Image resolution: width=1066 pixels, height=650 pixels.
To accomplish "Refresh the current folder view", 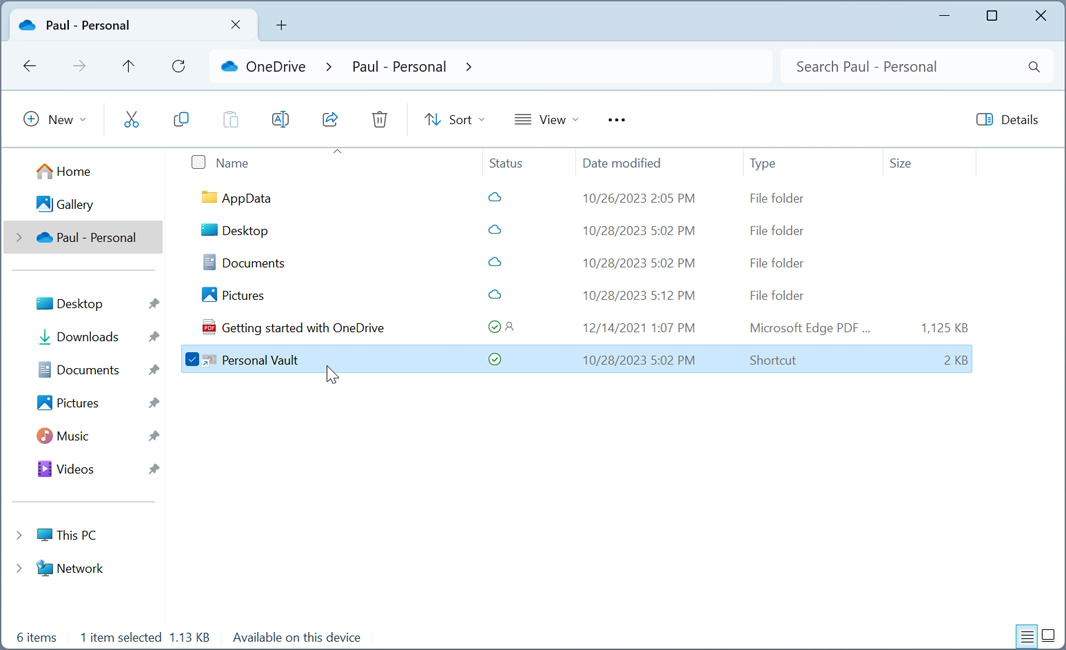I will 178,67.
